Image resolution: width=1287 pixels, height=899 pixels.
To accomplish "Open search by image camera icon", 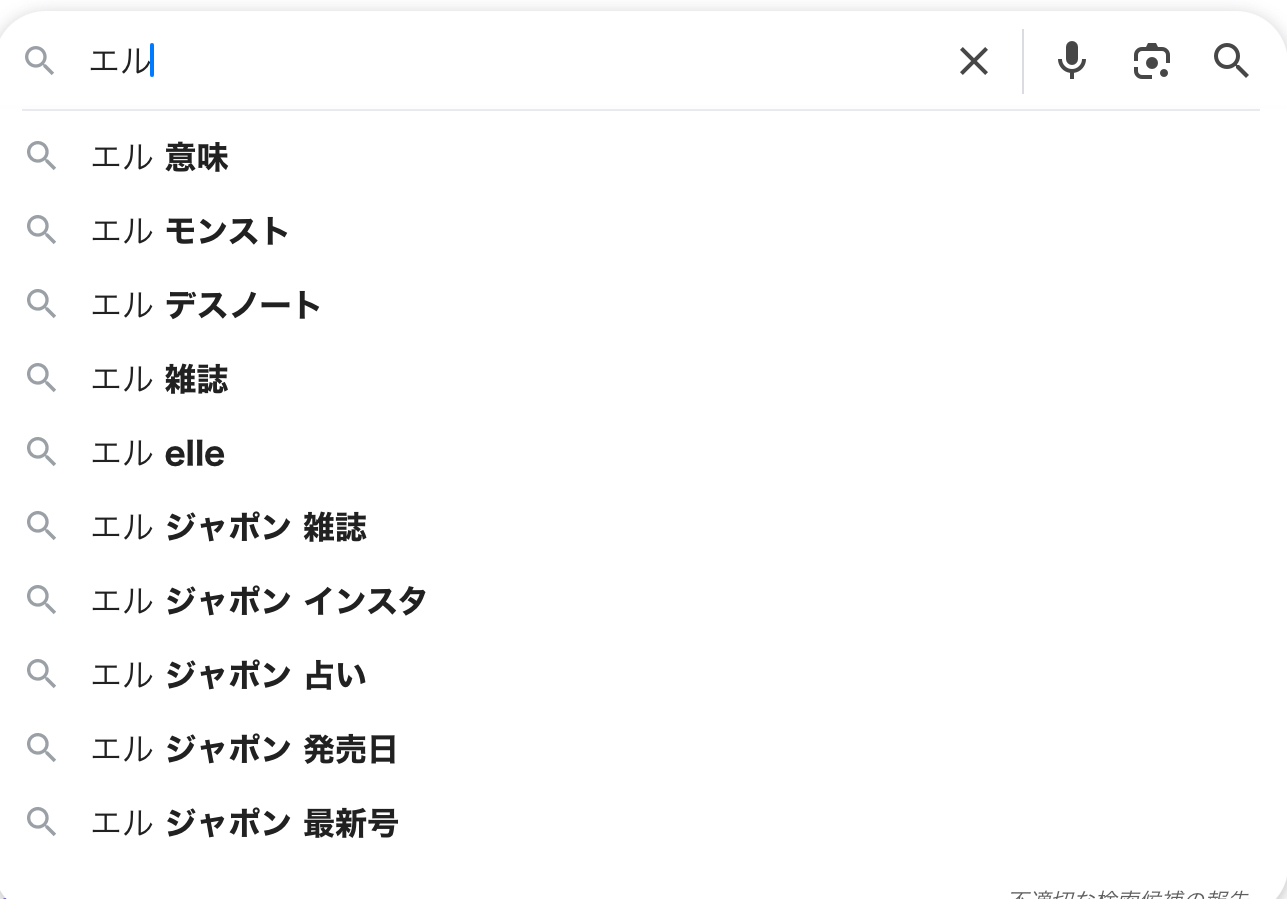I will tap(1151, 61).
